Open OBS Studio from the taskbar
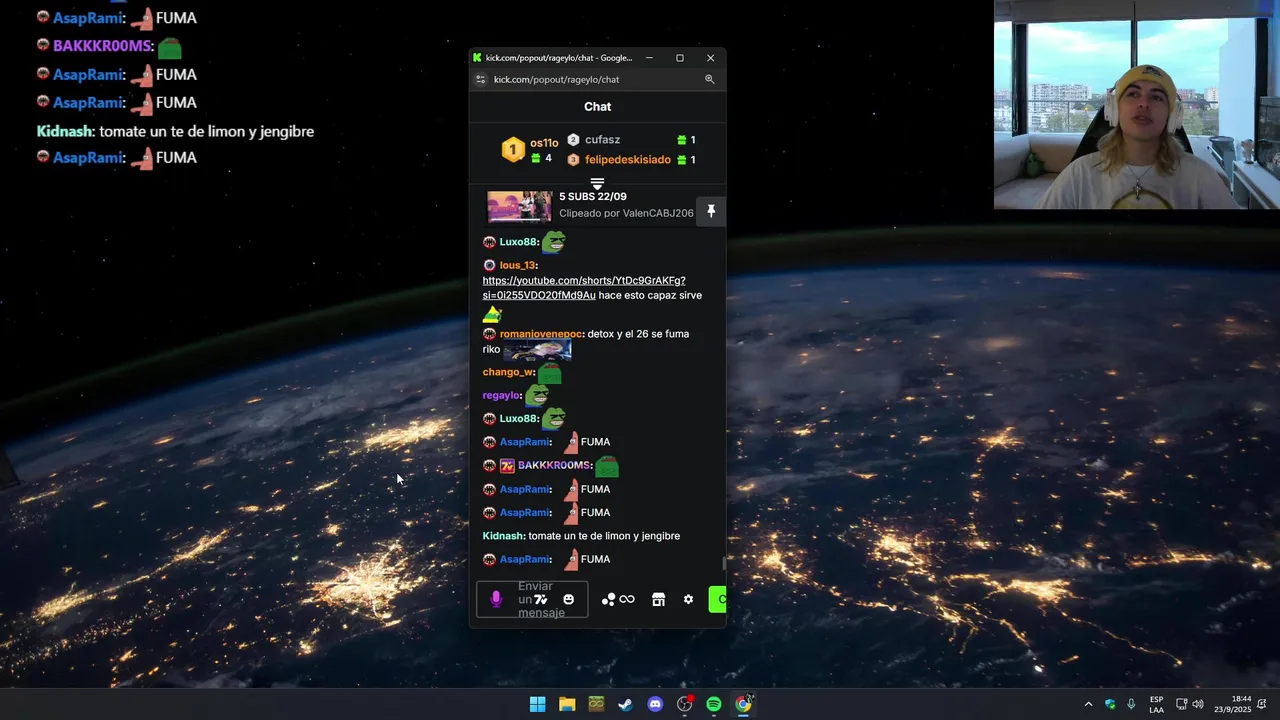The height and width of the screenshot is (720, 1280). pyautogui.click(x=684, y=704)
